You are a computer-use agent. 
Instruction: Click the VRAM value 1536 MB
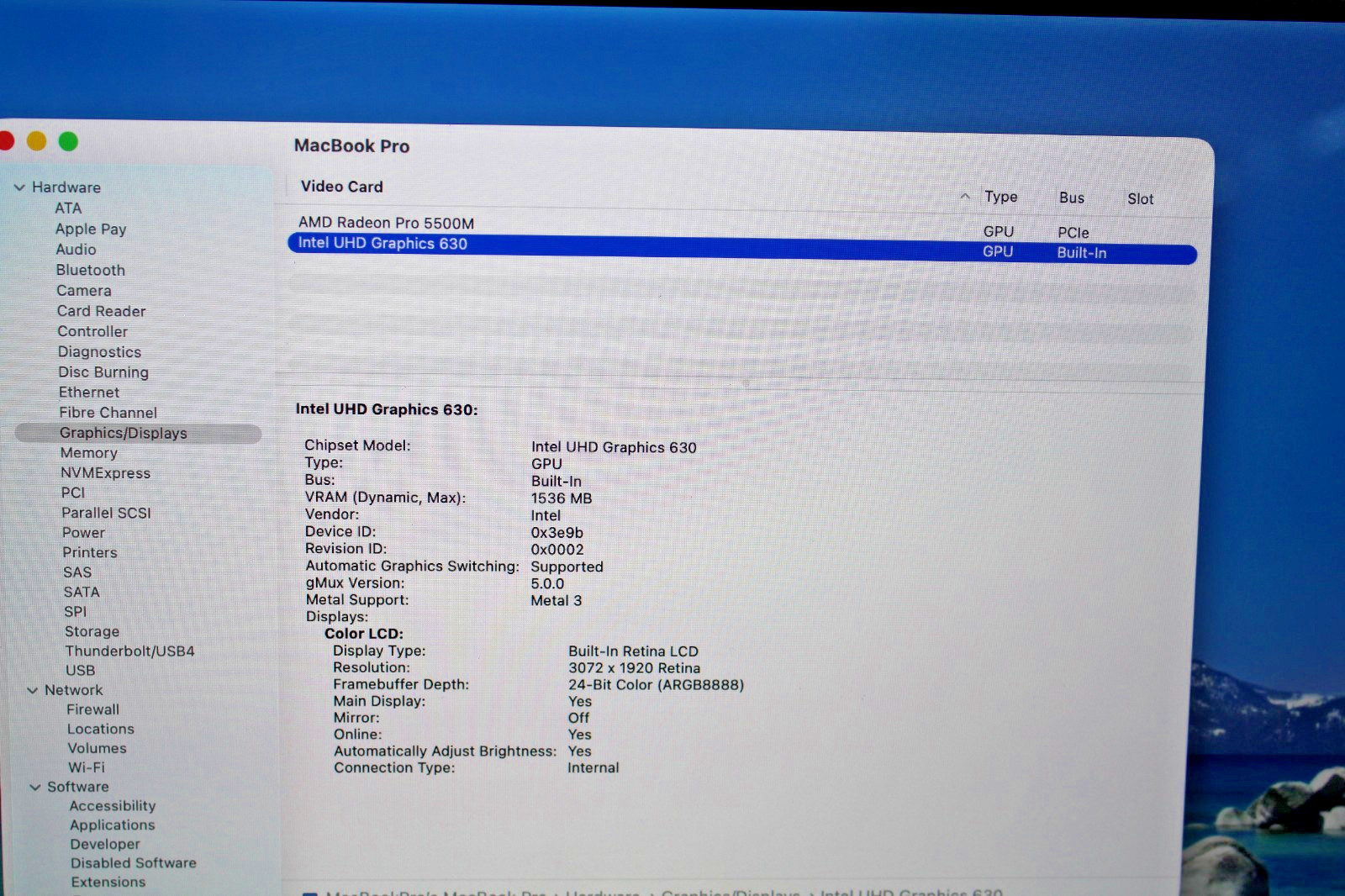coord(562,498)
